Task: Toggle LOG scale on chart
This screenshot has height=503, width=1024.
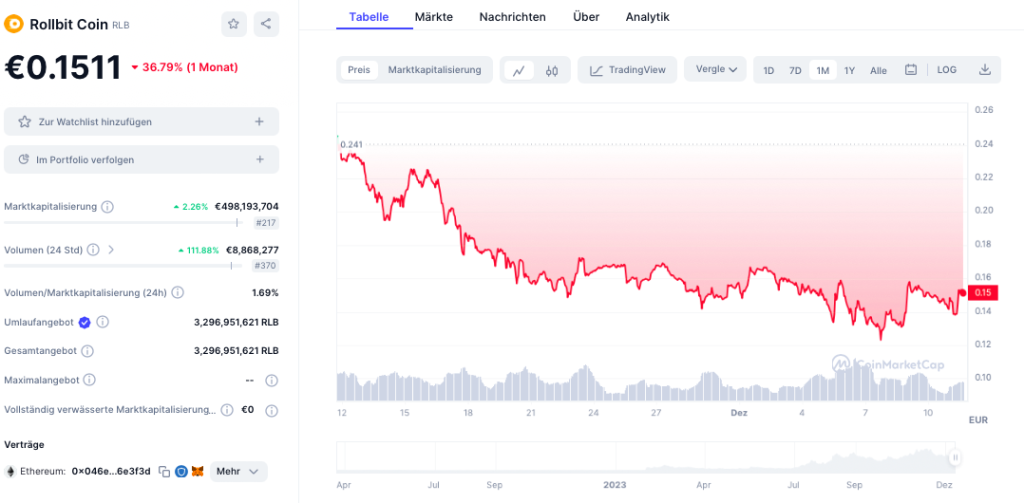Action: tap(946, 70)
